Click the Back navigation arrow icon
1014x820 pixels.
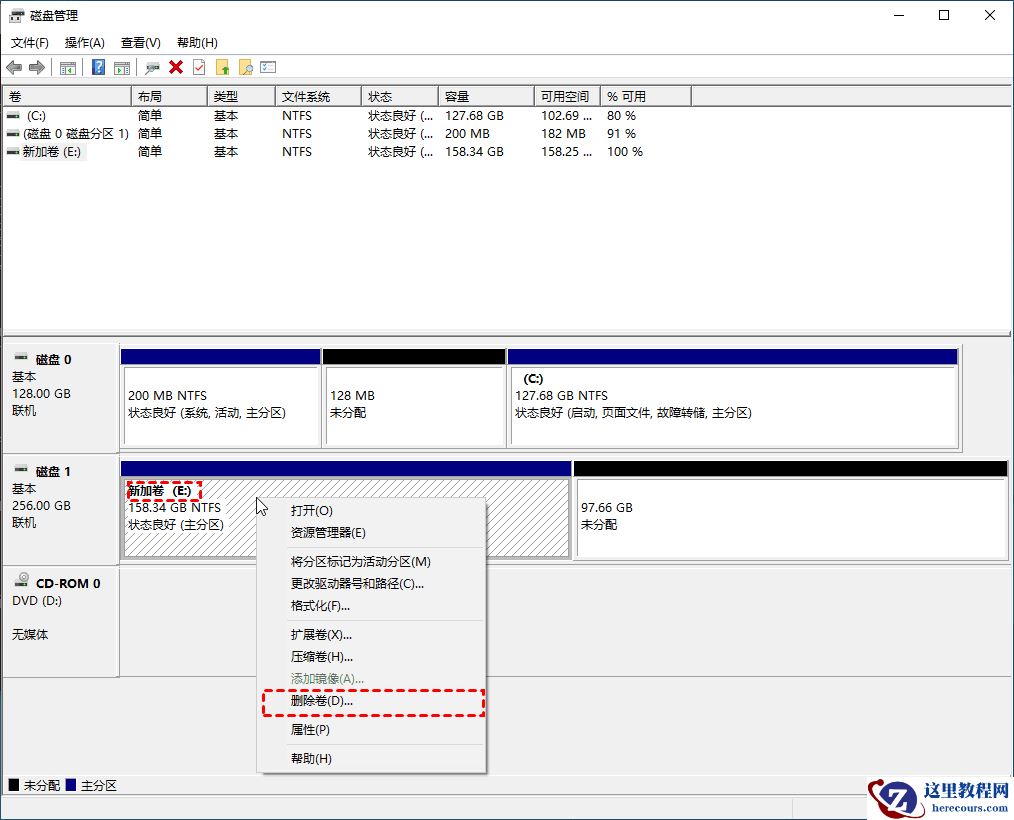click(x=14, y=67)
